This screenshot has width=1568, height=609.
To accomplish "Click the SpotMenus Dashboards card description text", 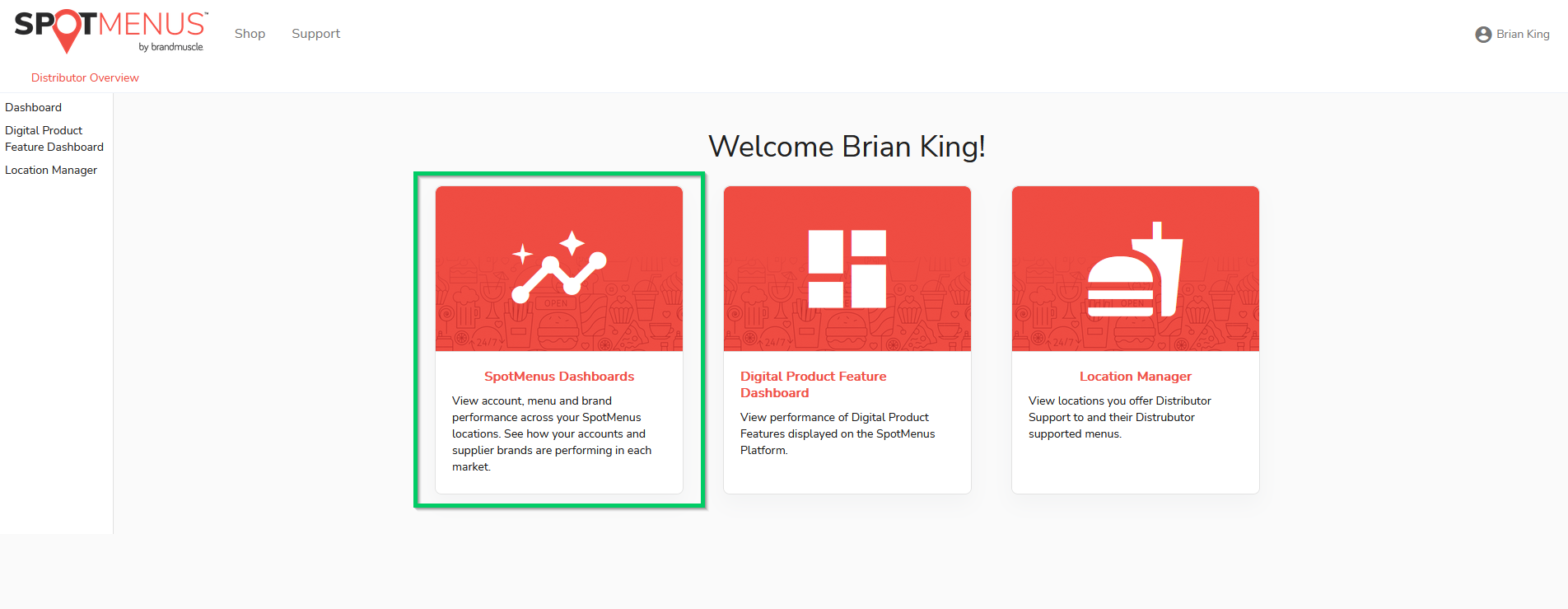I will (x=551, y=433).
